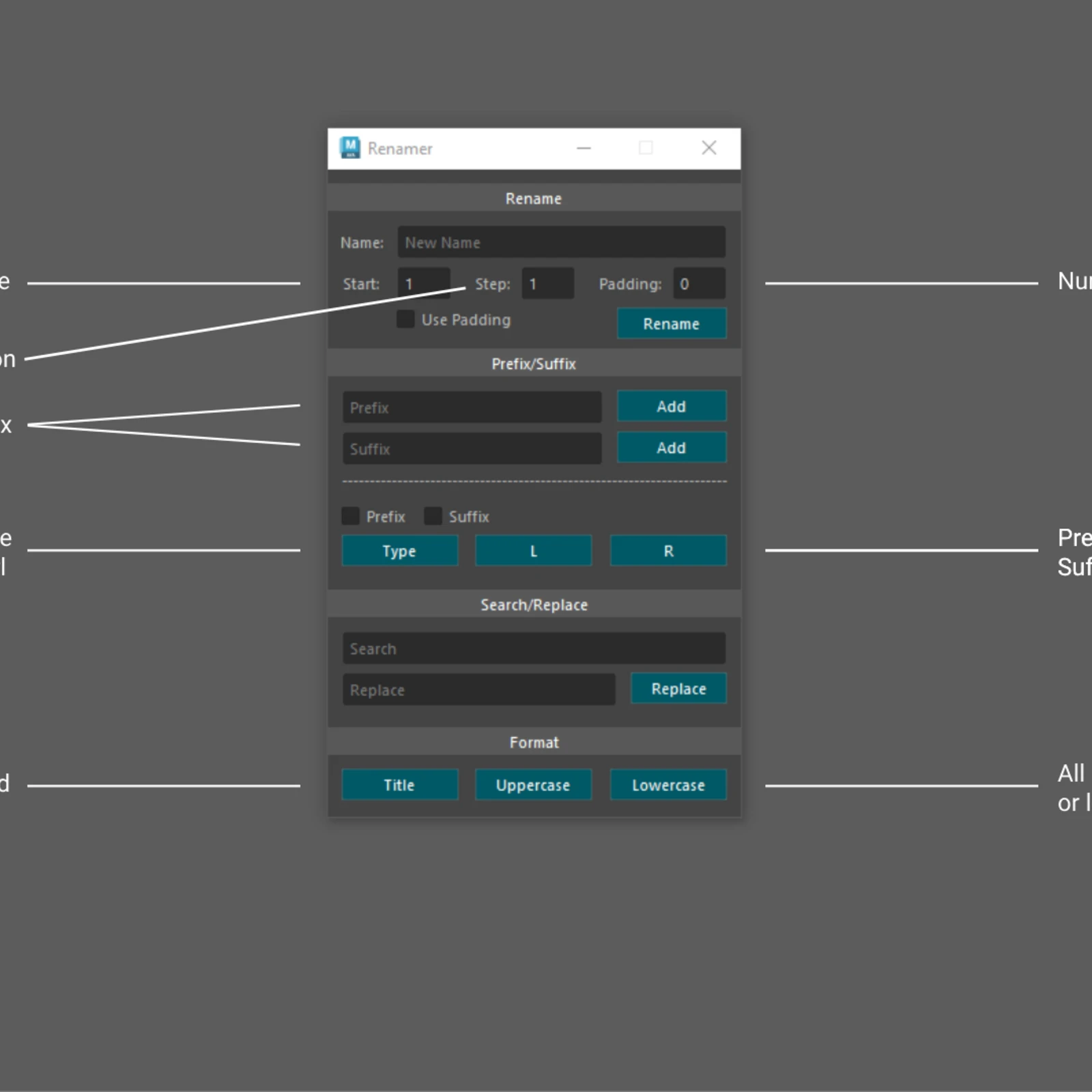Screen dimensions: 1092x1092
Task: Apply Title case formatting
Action: [400, 785]
